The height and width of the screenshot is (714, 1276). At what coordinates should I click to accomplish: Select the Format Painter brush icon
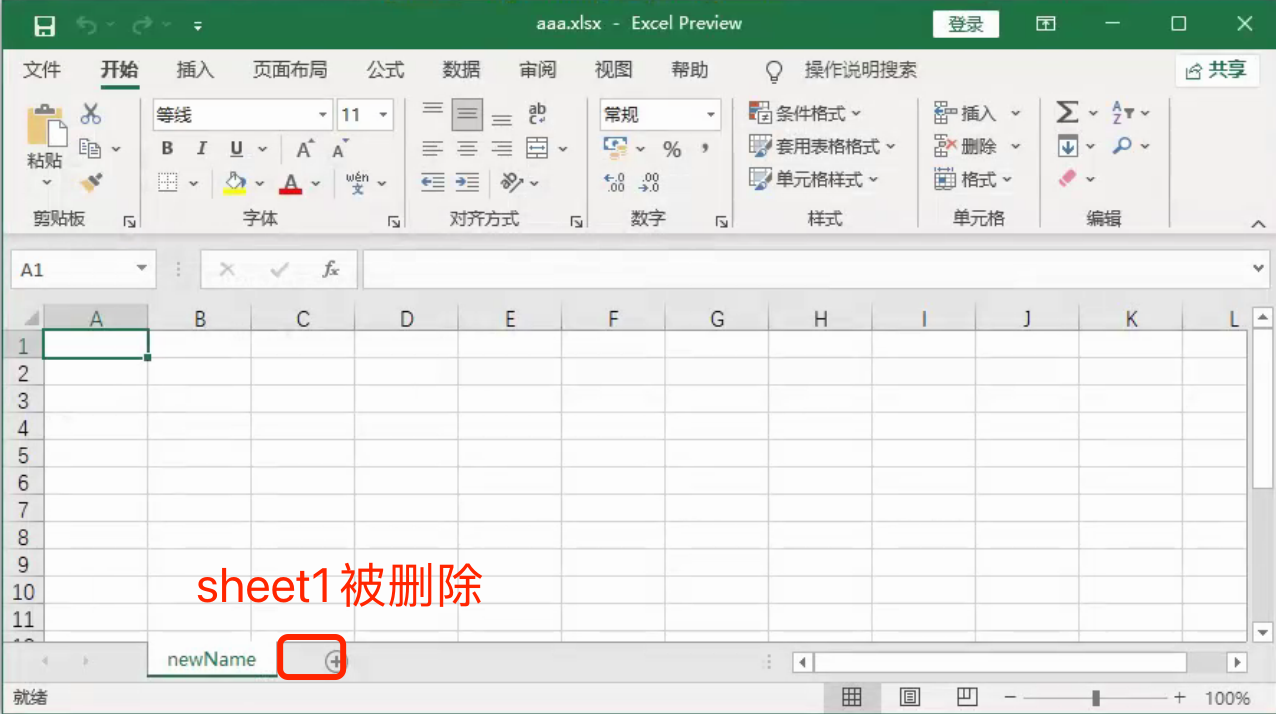(x=91, y=182)
